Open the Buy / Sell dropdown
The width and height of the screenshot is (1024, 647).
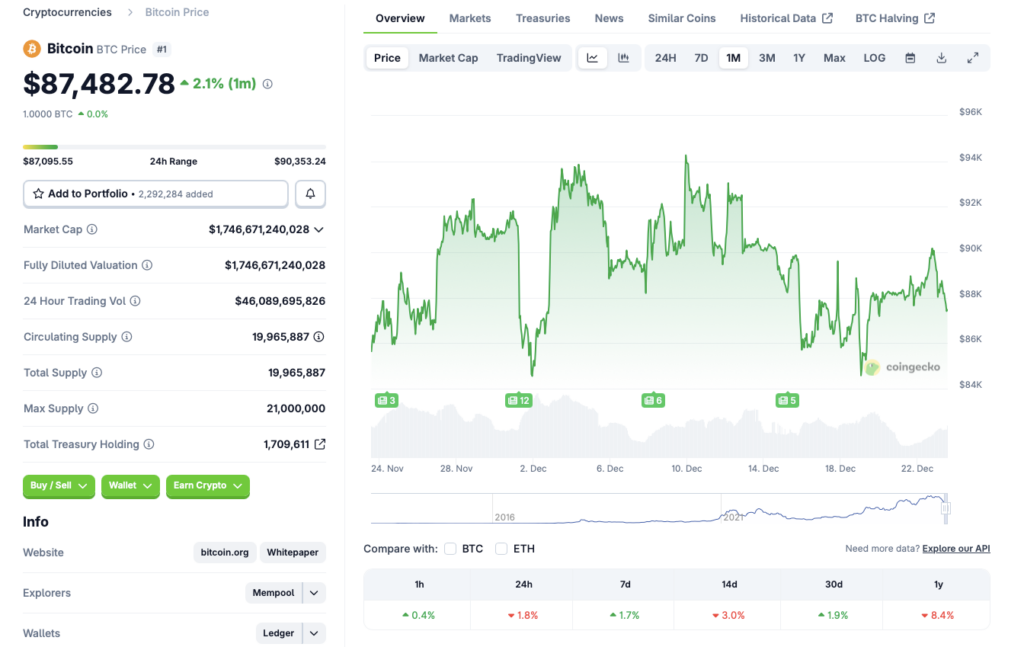pos(58,486)
